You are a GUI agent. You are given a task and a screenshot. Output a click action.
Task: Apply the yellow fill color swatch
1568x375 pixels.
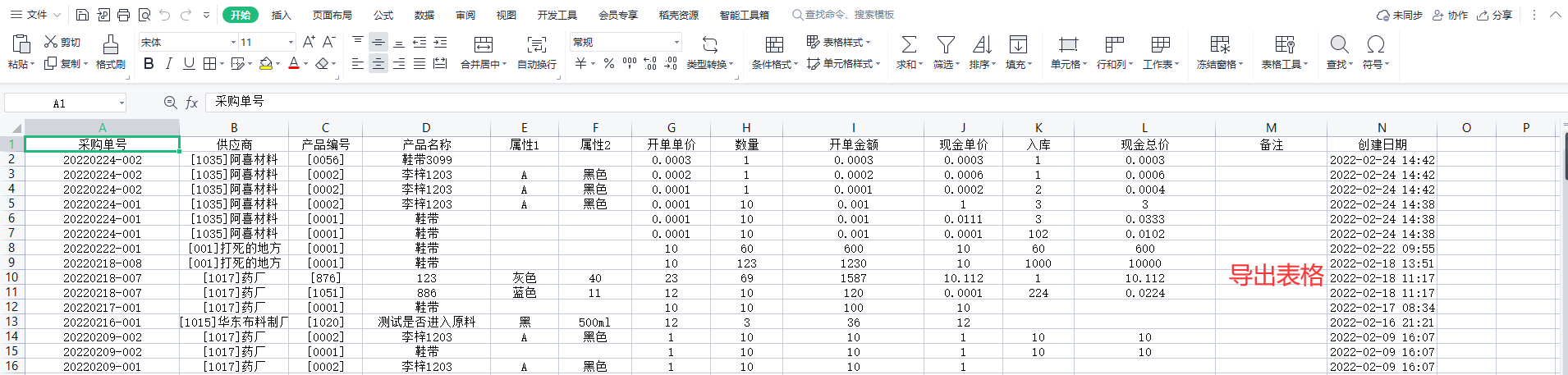coord(265,63)
